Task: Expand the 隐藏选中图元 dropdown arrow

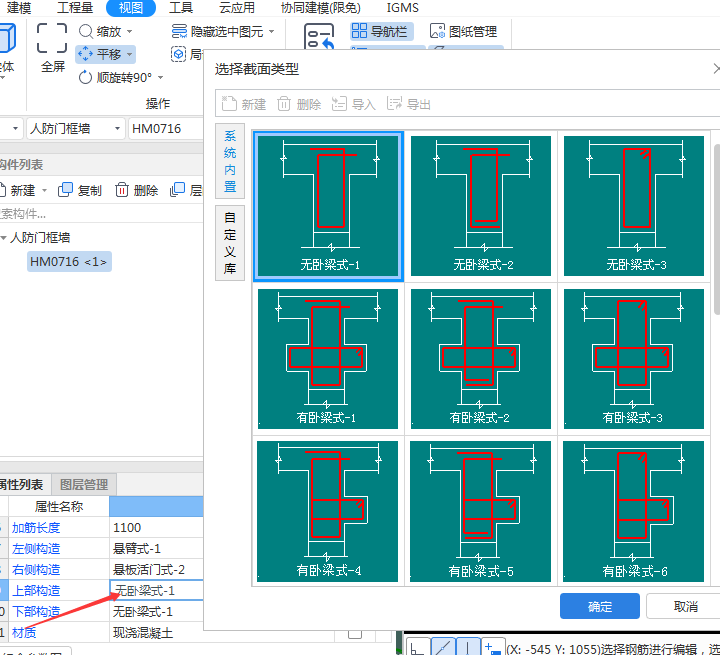Action: (x=271, y=31)
